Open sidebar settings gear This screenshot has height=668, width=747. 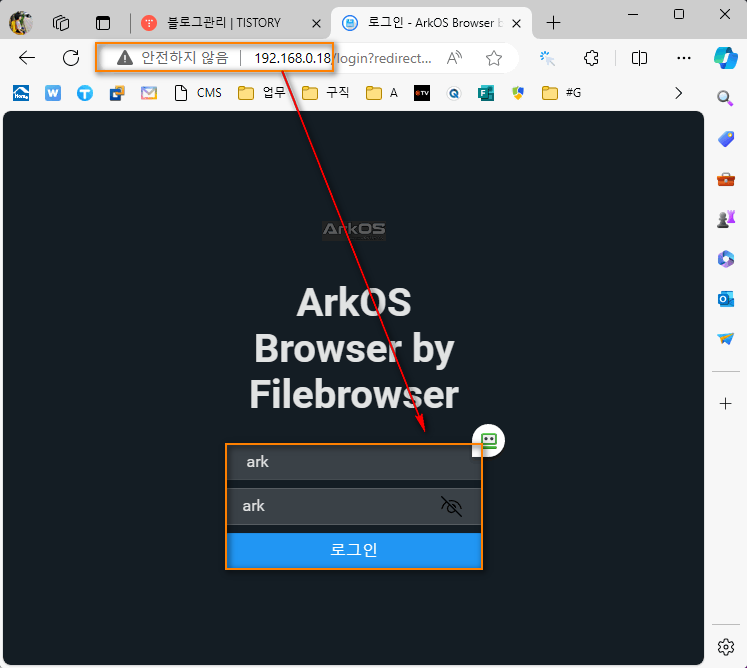726,647
